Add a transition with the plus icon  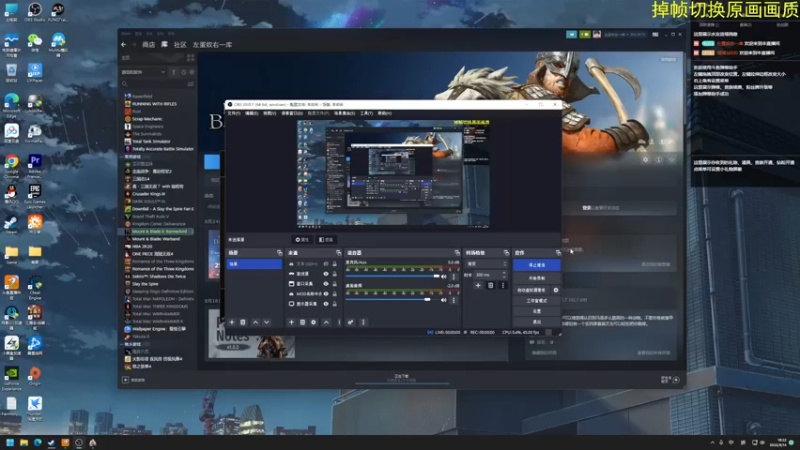coord(478,285)
